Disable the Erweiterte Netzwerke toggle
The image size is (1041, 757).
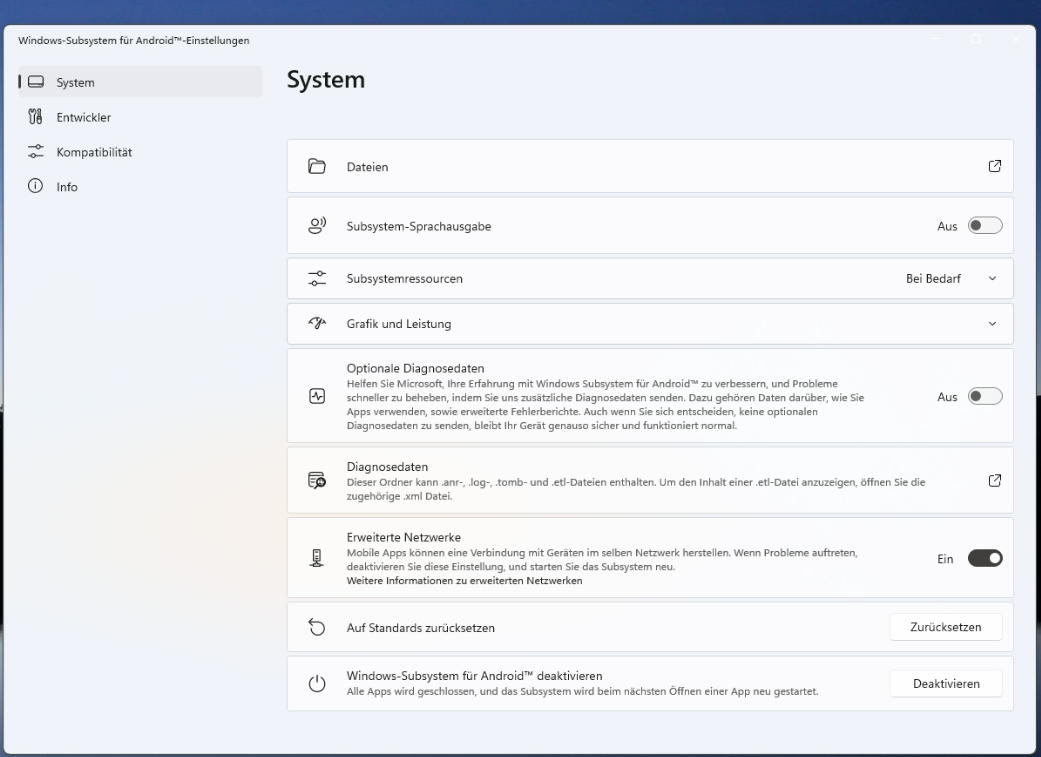pos(985,559)
